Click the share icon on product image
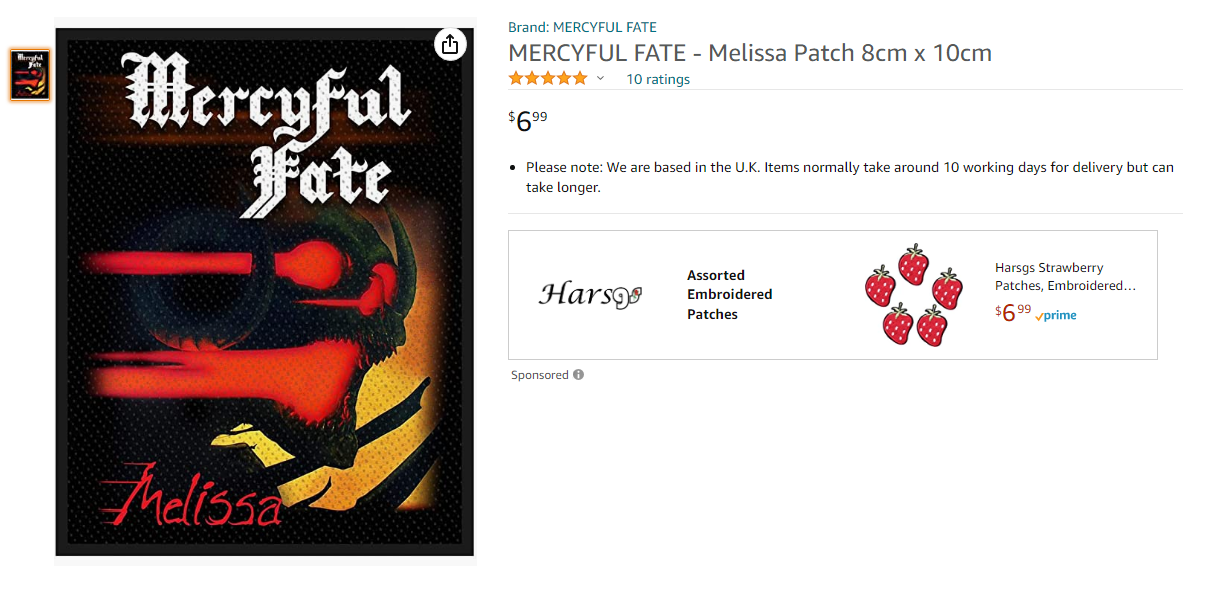The height and width of the screenshot is (614, 1212). point(450,44)
